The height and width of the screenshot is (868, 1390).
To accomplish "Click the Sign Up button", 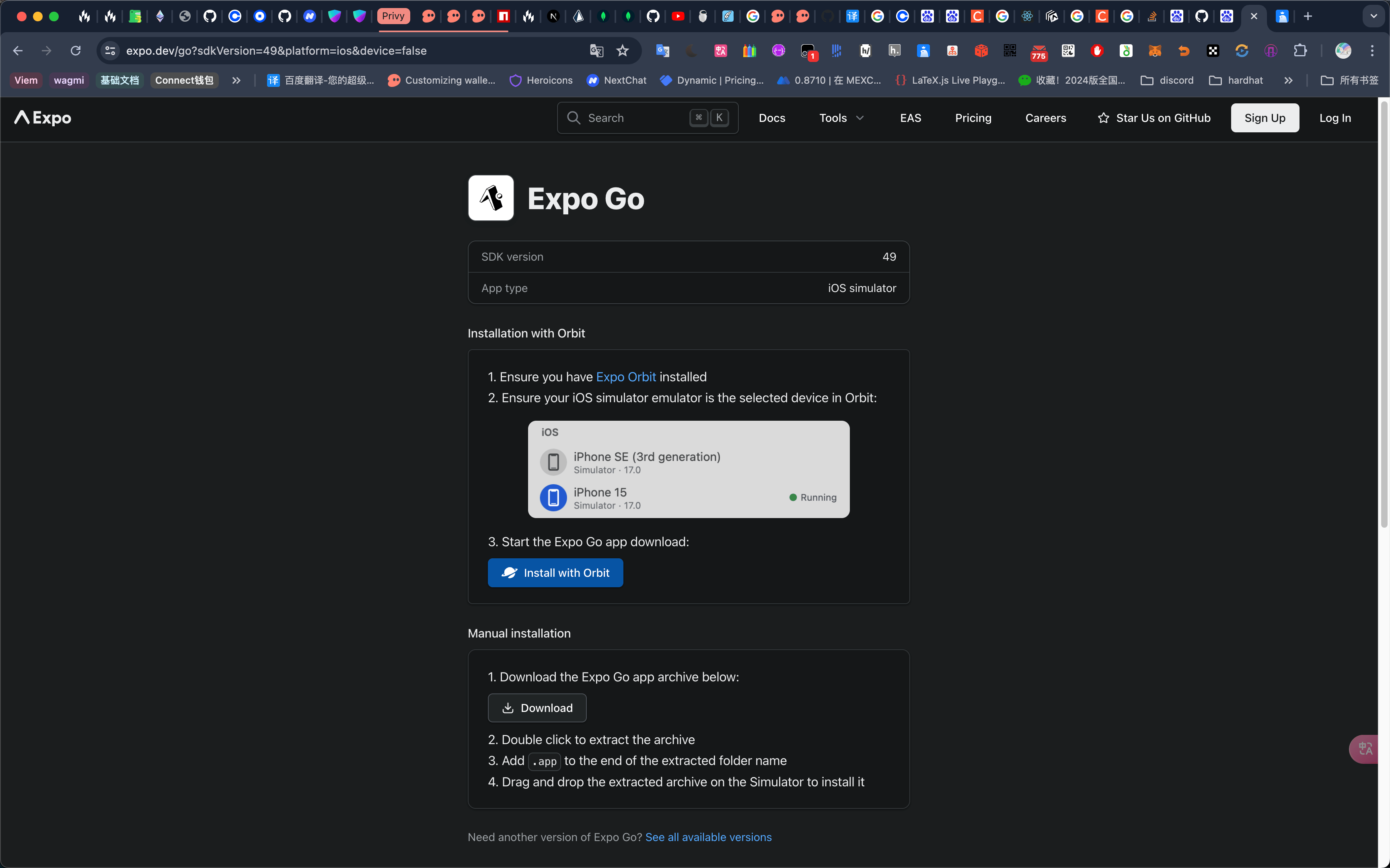I will click(1265, 118).
